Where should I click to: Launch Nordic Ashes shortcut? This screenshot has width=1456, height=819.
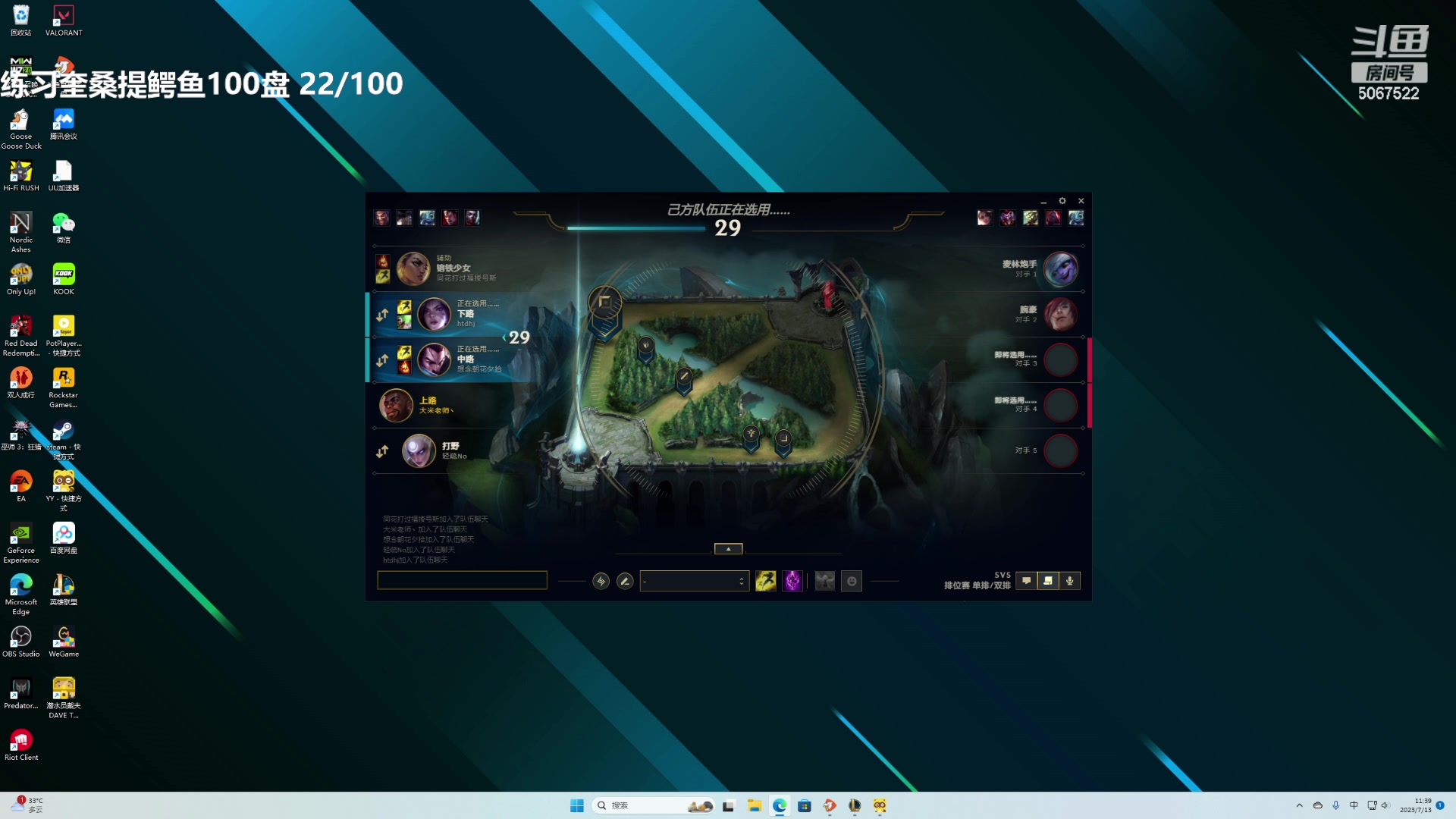pos(21,232)
